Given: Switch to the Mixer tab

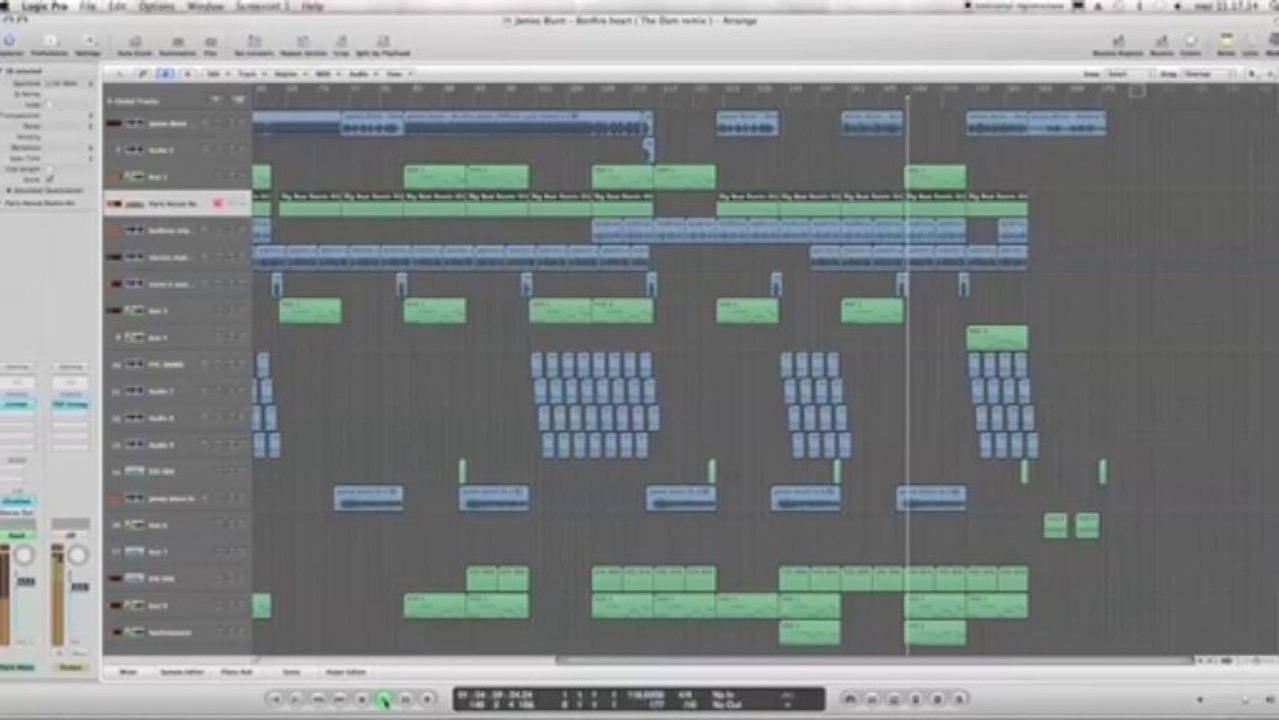Looking at the screenshot, I should [128, 672].
